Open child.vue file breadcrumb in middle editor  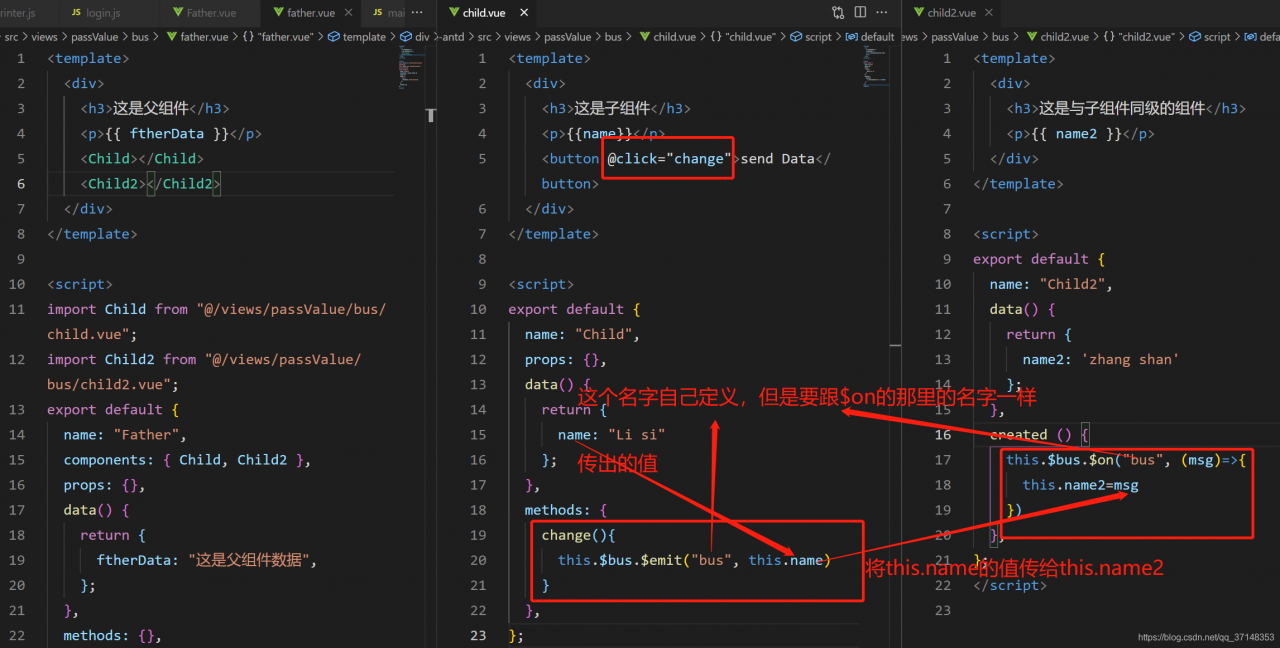667,37
